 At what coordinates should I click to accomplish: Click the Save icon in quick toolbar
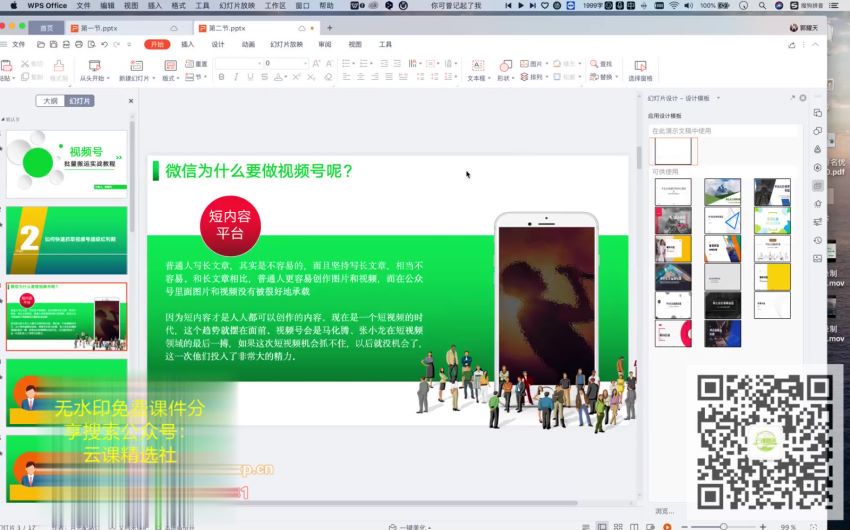pyautogui.click(x=53, y=44)
